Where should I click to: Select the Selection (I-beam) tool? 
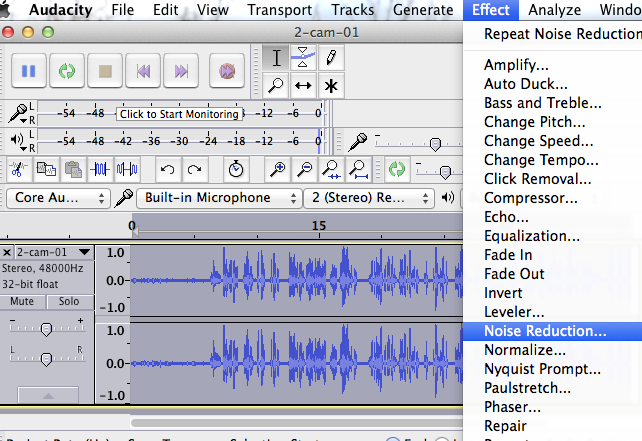click(x=276, y=58)
